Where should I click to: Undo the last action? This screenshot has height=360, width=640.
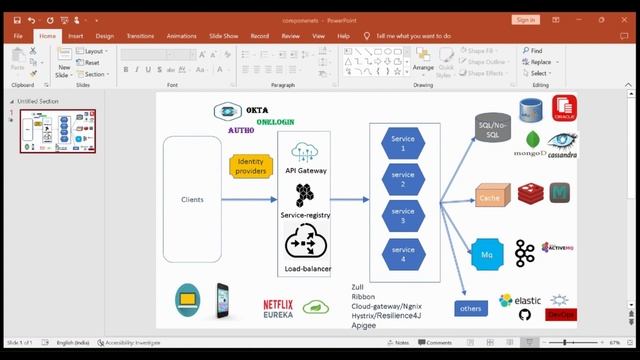[x=31, y=20]
